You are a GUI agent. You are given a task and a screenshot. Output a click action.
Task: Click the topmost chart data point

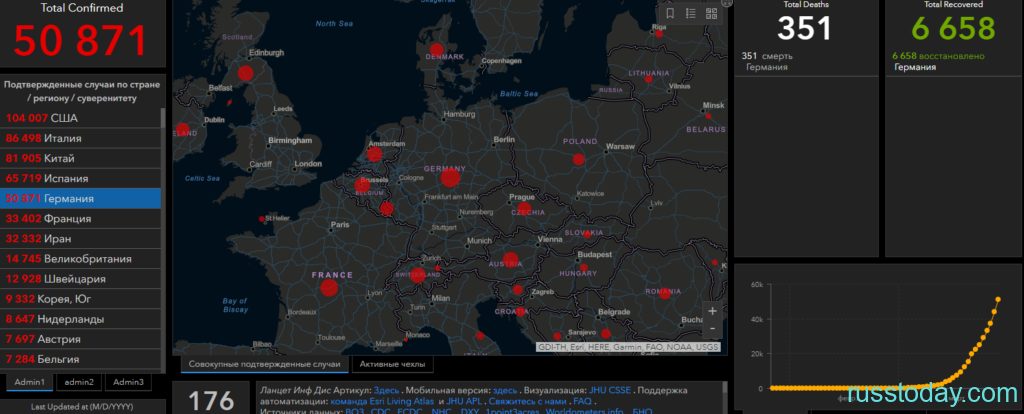pos(998,299)
